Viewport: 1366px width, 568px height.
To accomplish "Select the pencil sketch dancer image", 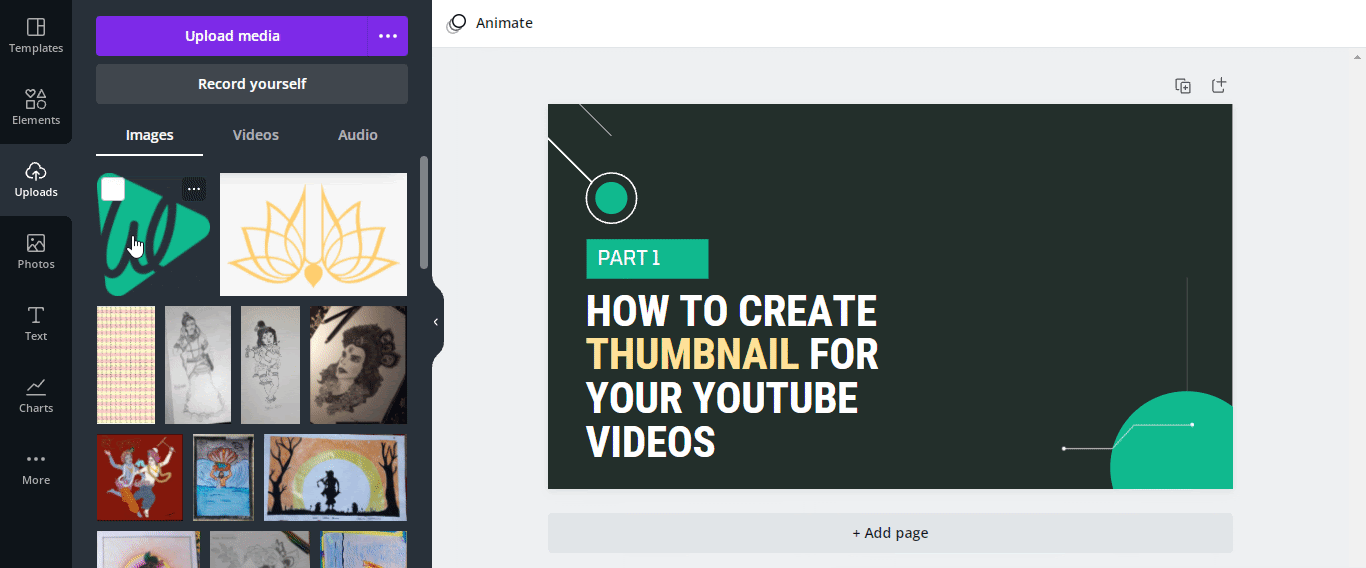I will point(198,365).
